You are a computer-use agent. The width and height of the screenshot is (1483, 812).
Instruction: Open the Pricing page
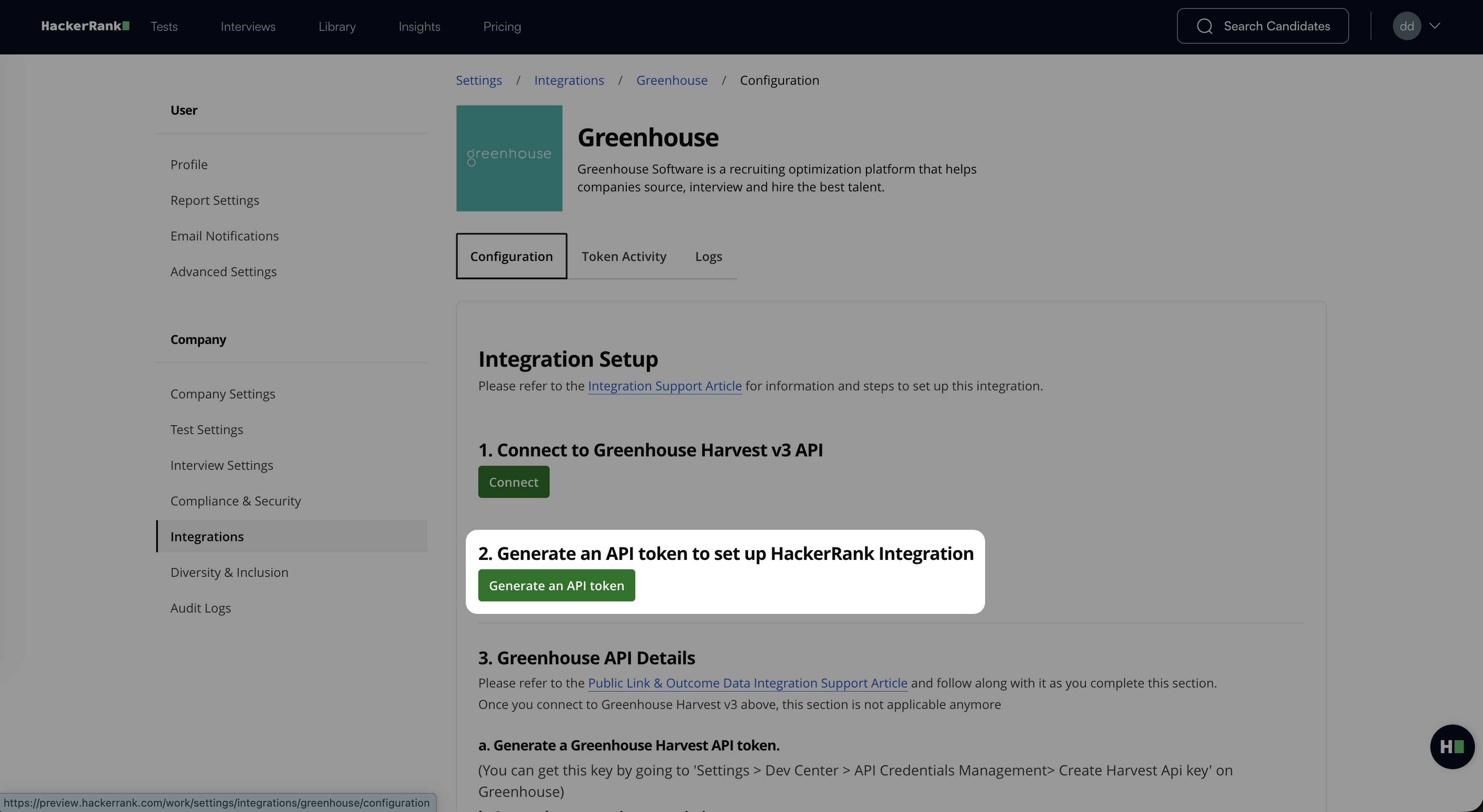point(502,26)
